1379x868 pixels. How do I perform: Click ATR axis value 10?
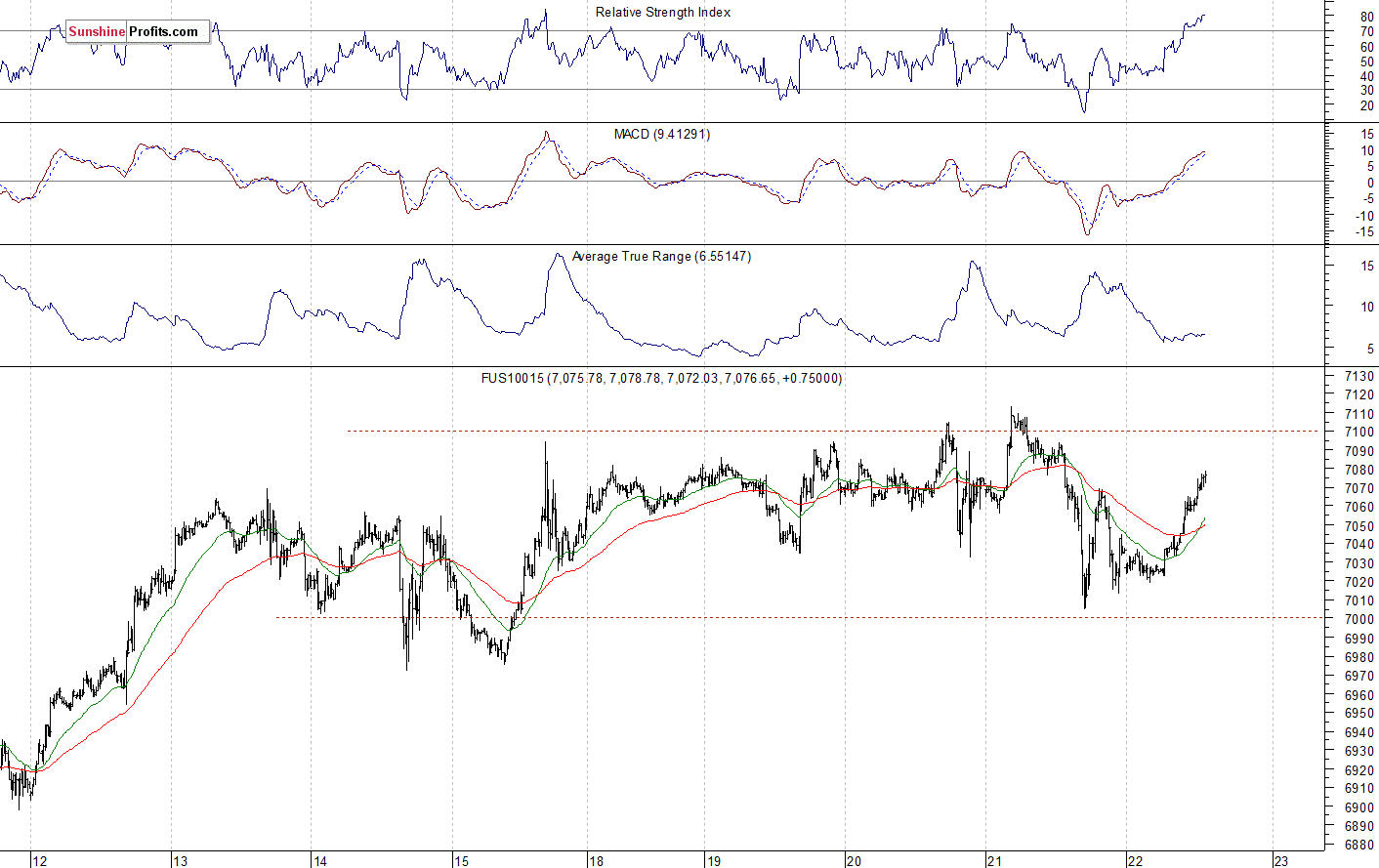point(1366,307)
